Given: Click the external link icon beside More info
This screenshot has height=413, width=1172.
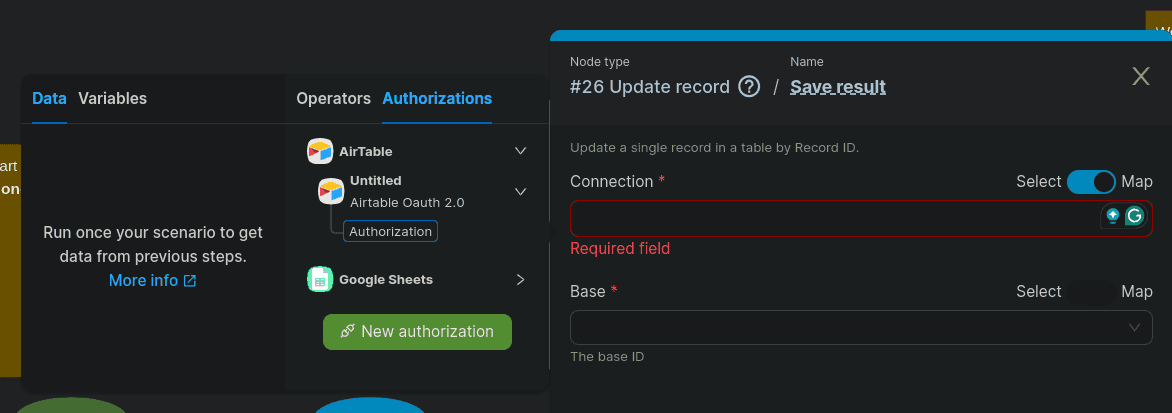Looking at the screenshot, I should [x=190, y=281].
